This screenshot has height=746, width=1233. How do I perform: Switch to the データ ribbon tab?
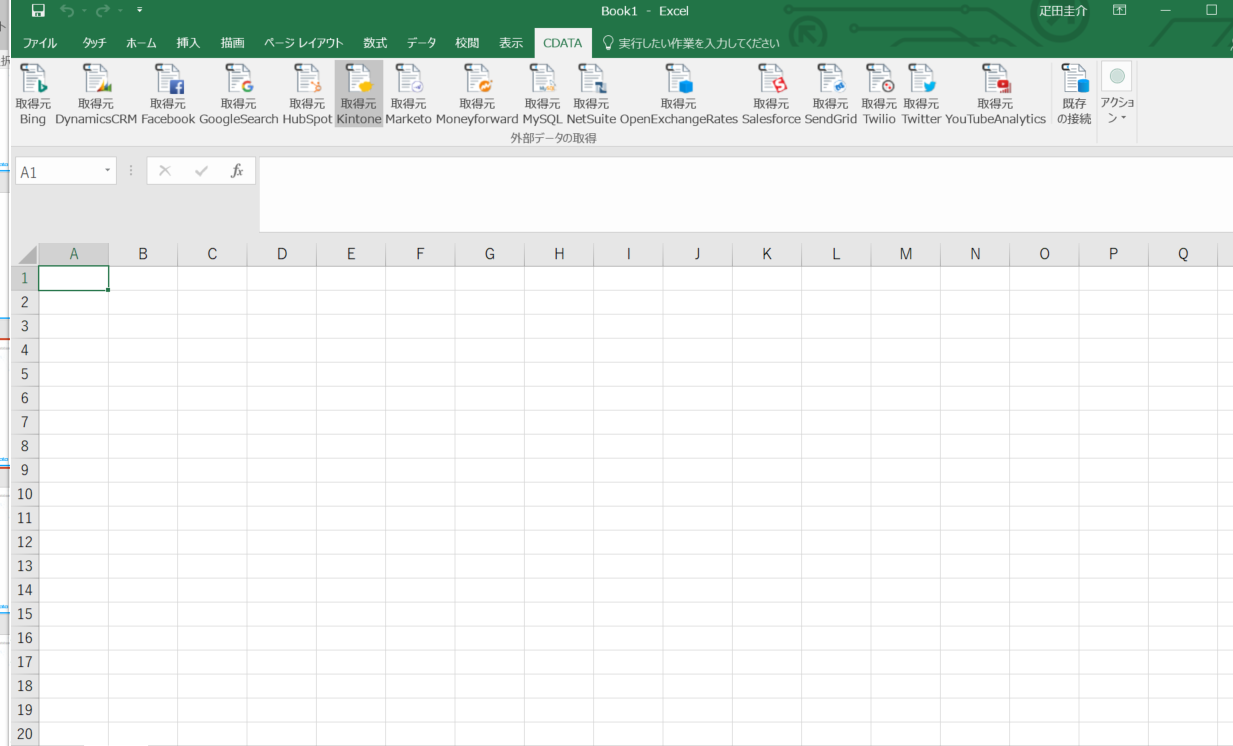click(421, 42)
